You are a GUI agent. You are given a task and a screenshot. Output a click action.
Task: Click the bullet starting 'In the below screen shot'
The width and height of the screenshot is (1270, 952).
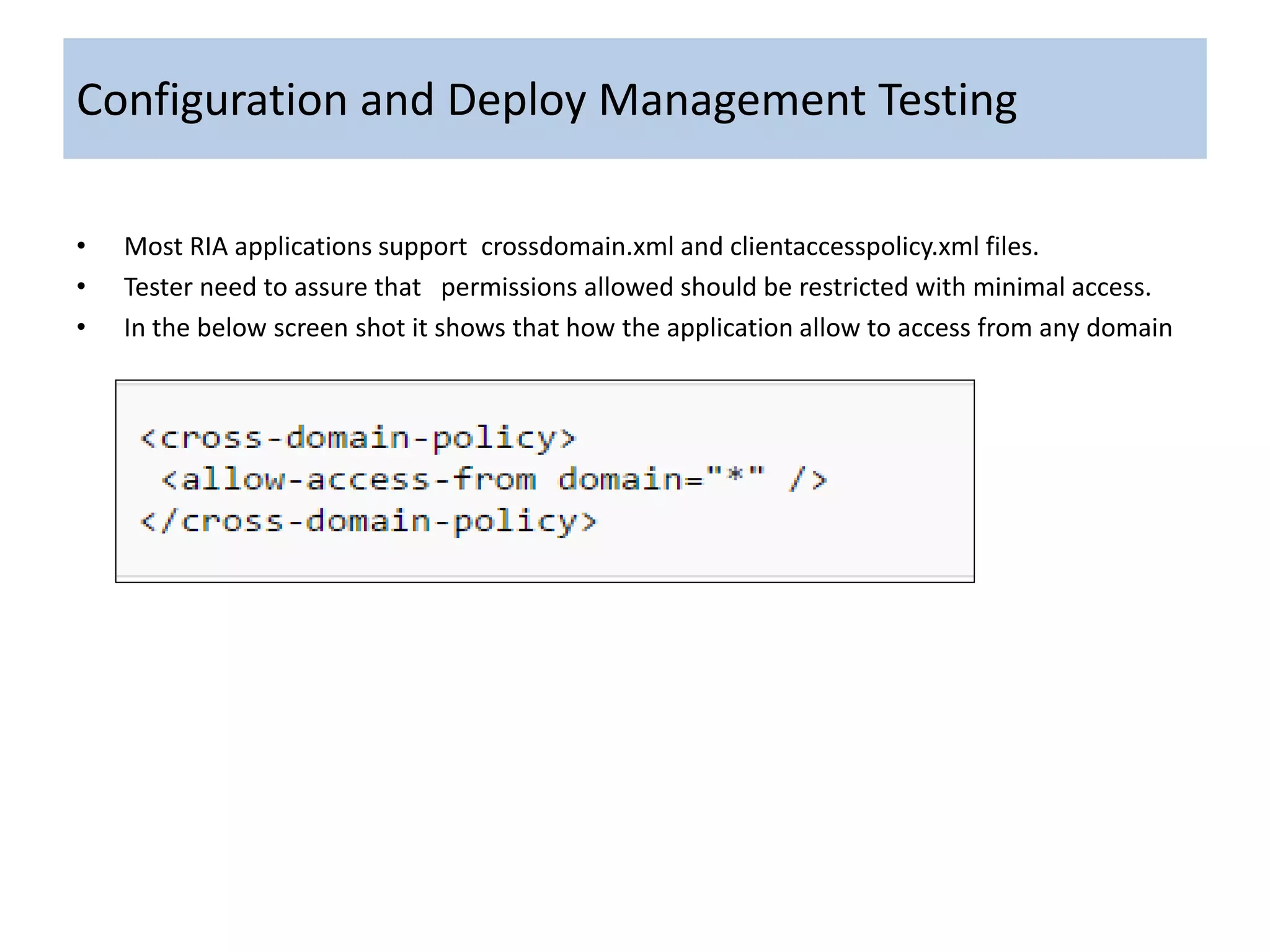pyautogui.click(x=648, y=328)
